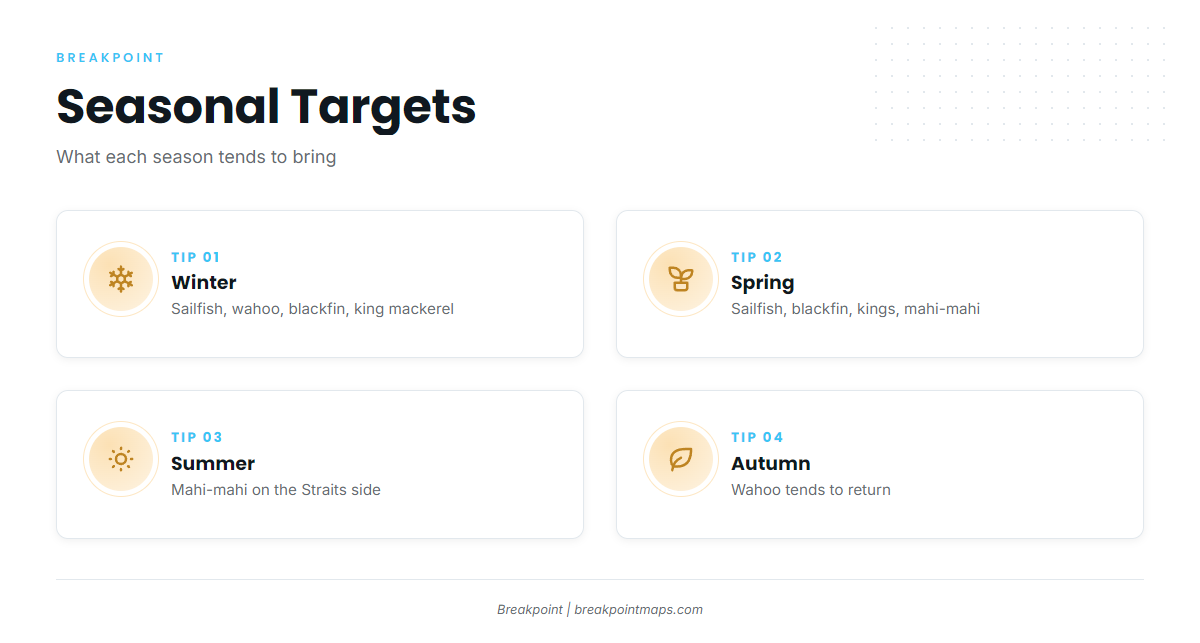Open the breakpointmaps.com footer link
The height and width of the screenshot is (643, 1200).
(638, 609)
